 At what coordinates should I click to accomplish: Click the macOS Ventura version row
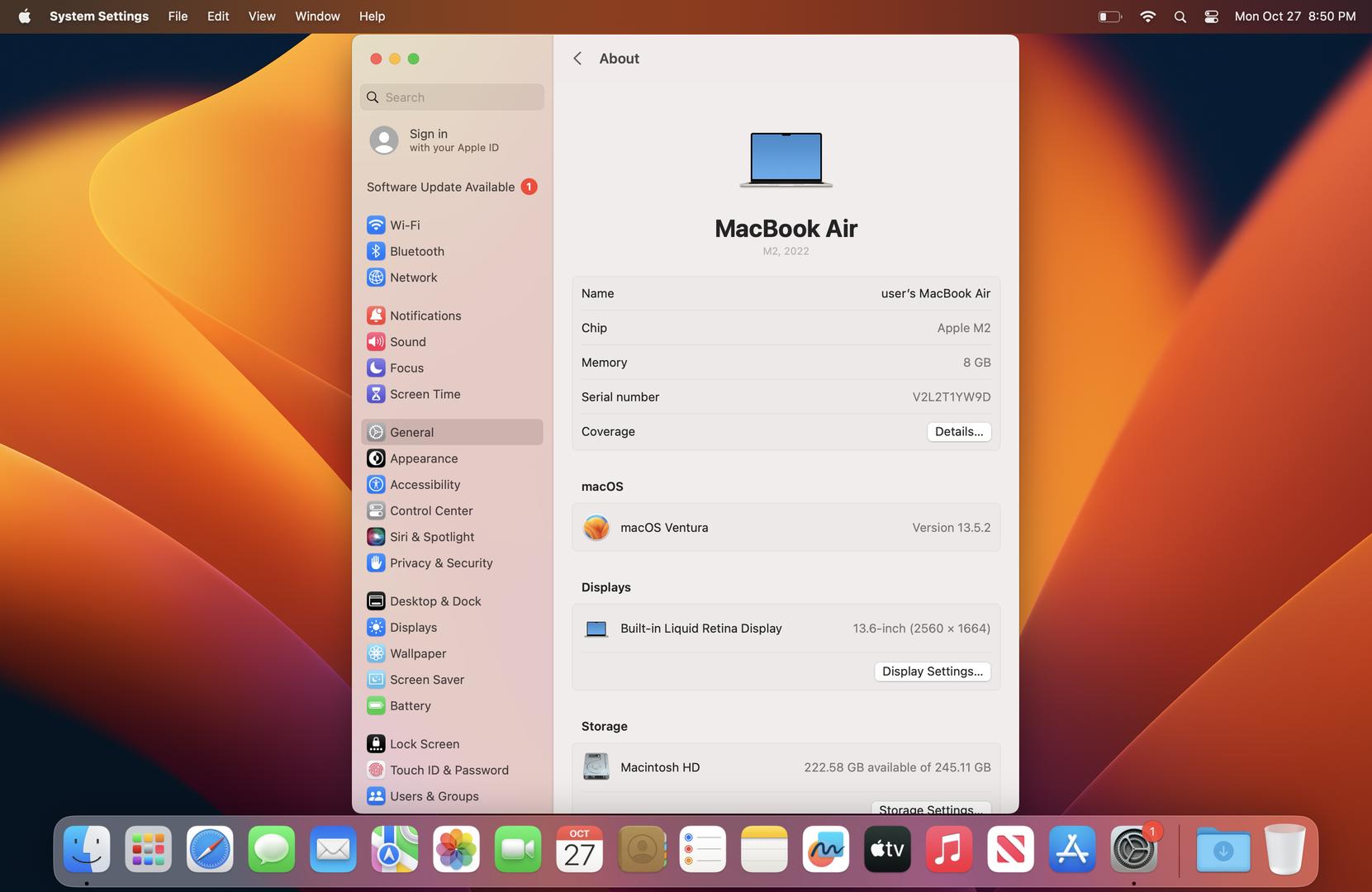click(786, 528)
